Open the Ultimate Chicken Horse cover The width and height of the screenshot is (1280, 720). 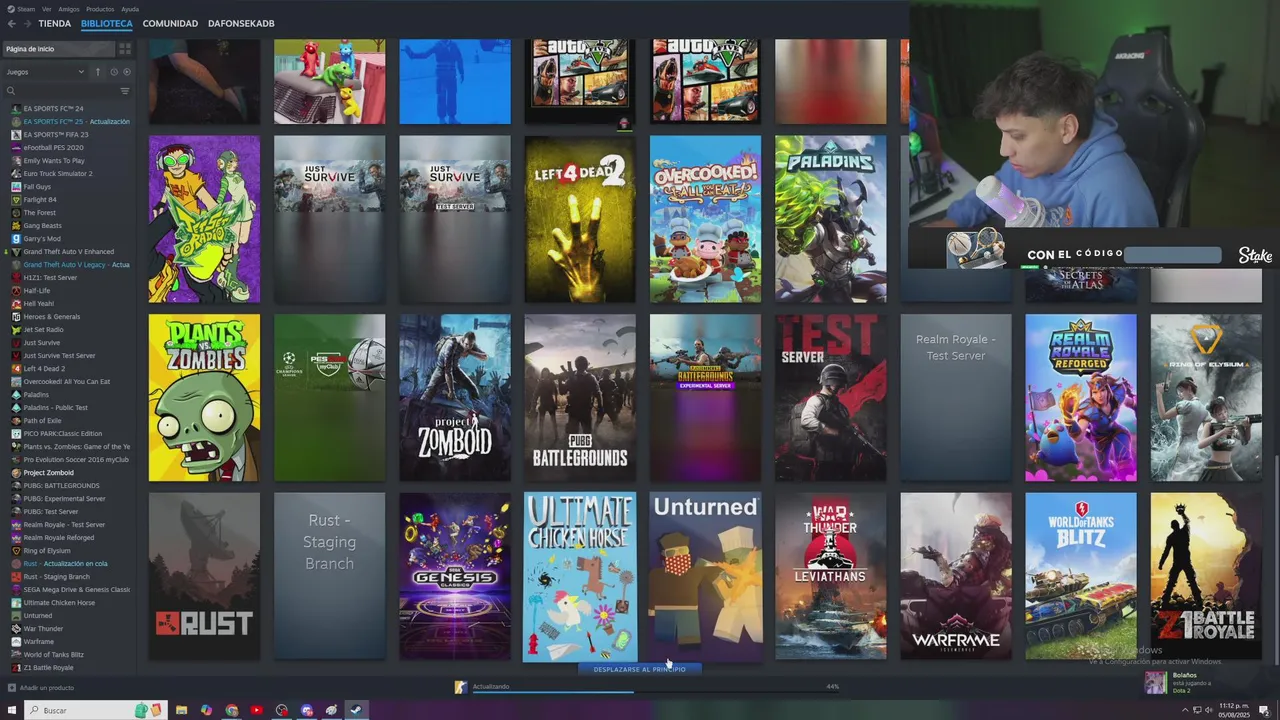click(x=580, y=577)
